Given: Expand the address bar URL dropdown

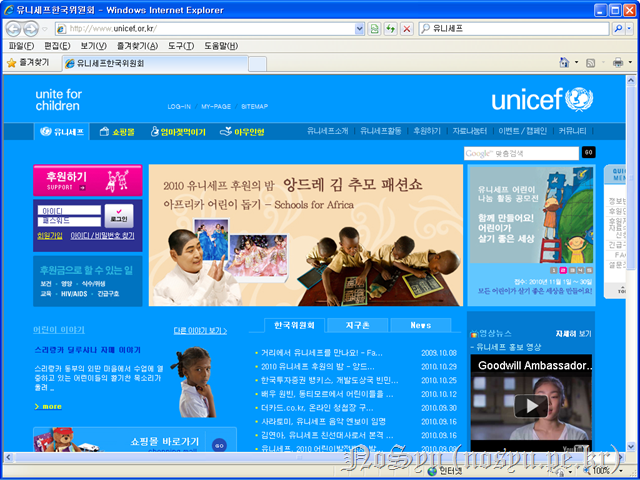Looking at the screenshot, I should coord(360,29).
